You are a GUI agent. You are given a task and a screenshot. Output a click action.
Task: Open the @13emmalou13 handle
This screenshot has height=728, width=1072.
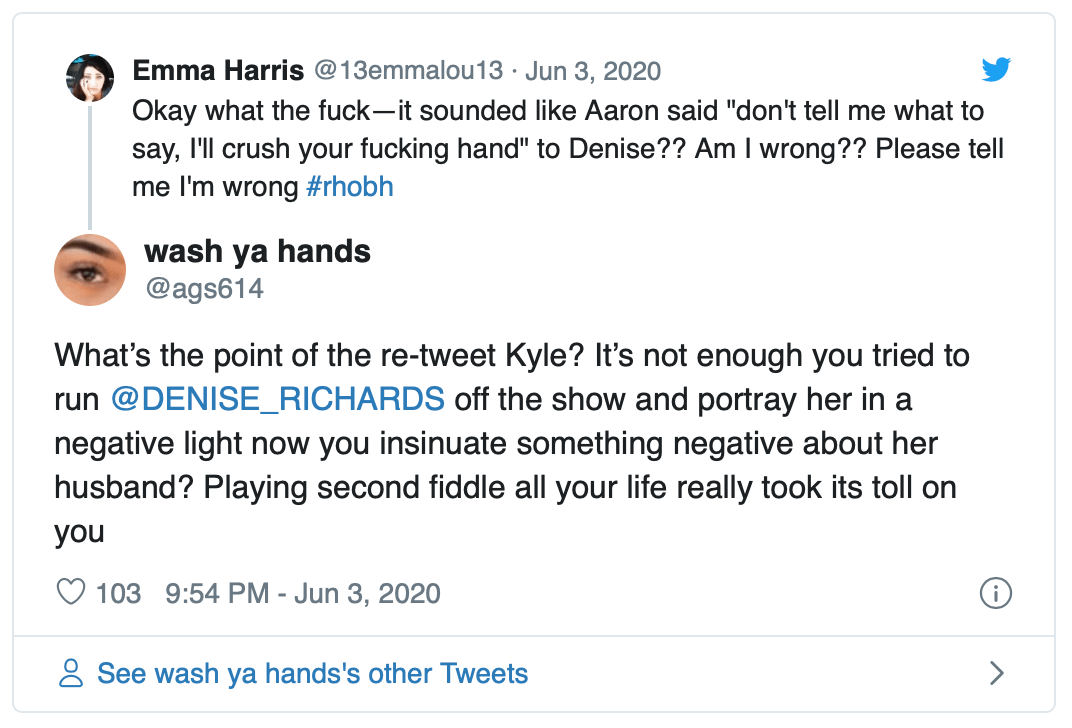click(x=407, y=71)
